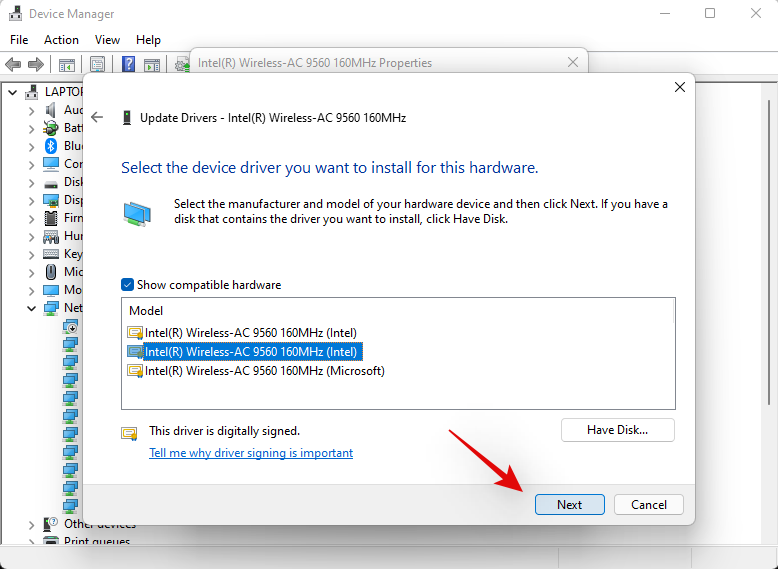The image size is (778, 569).
Task: Expand the Firmware category chevron
Action: click(x=31, y=218)
